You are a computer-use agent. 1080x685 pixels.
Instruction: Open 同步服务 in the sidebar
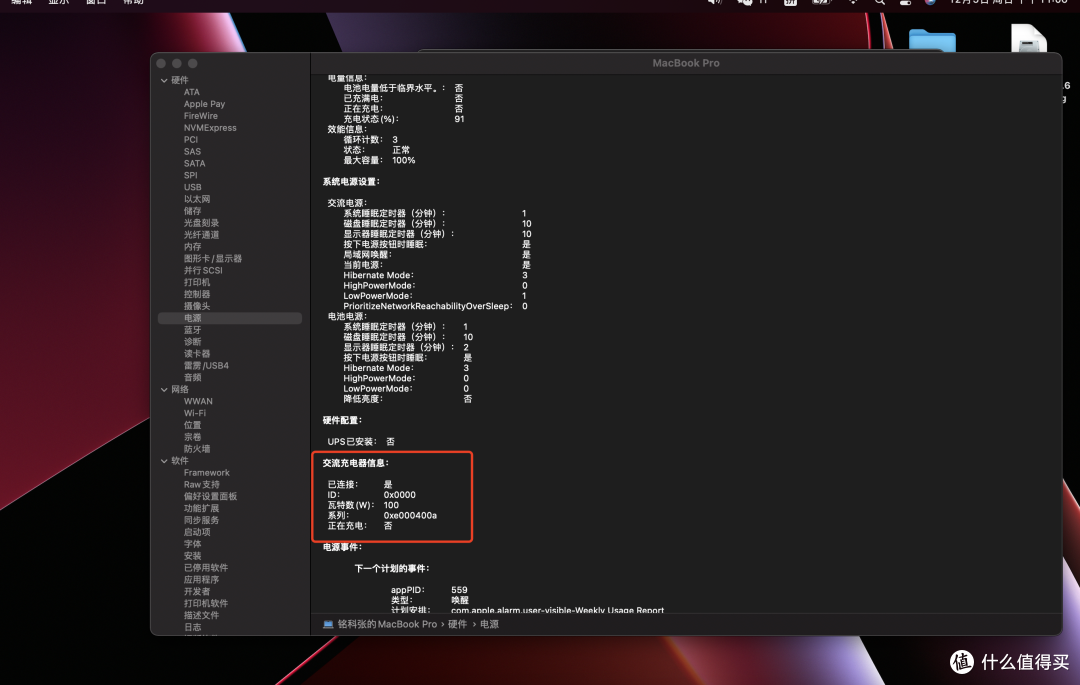coord(201,520)
